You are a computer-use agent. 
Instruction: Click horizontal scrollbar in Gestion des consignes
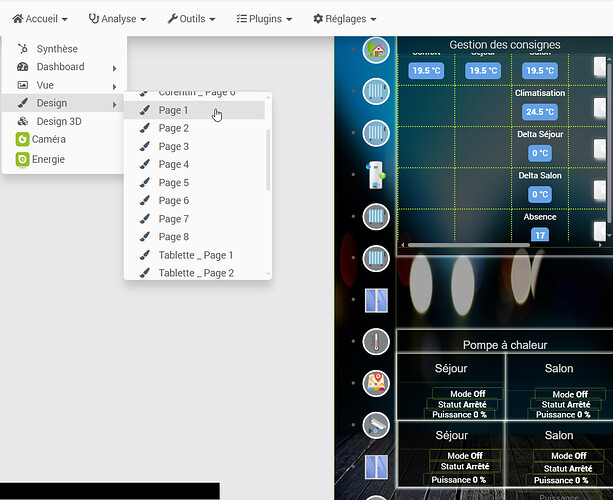tap(469, 245)
